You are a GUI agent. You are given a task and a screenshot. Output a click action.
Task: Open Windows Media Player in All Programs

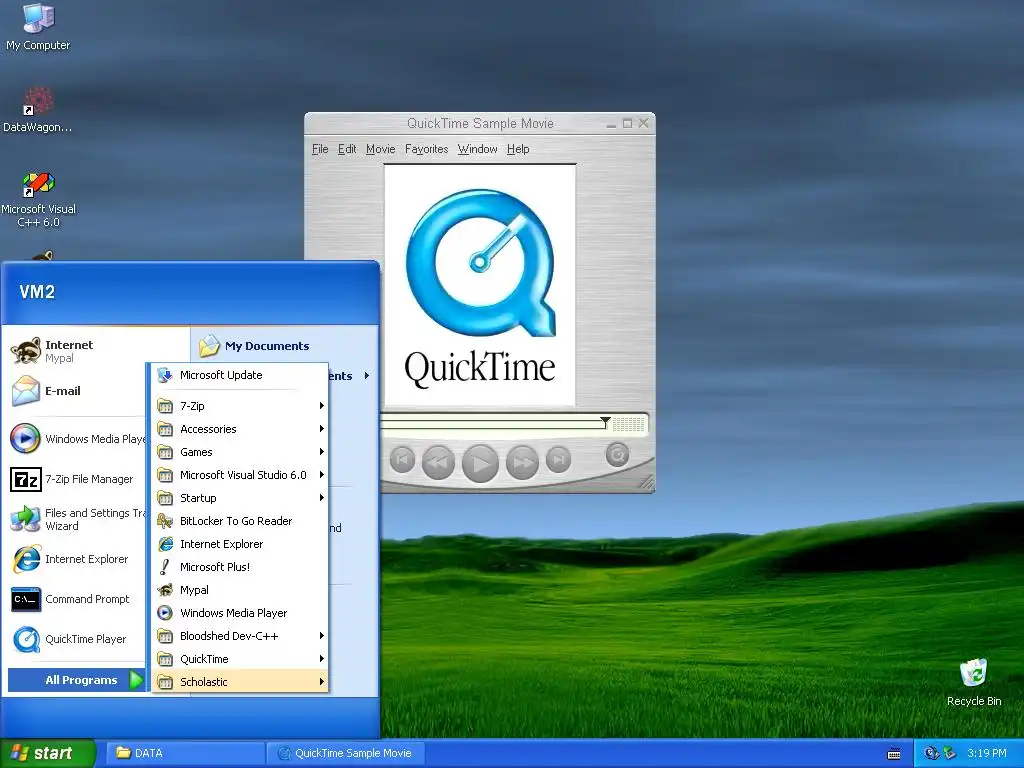click(x=240, y=613)
